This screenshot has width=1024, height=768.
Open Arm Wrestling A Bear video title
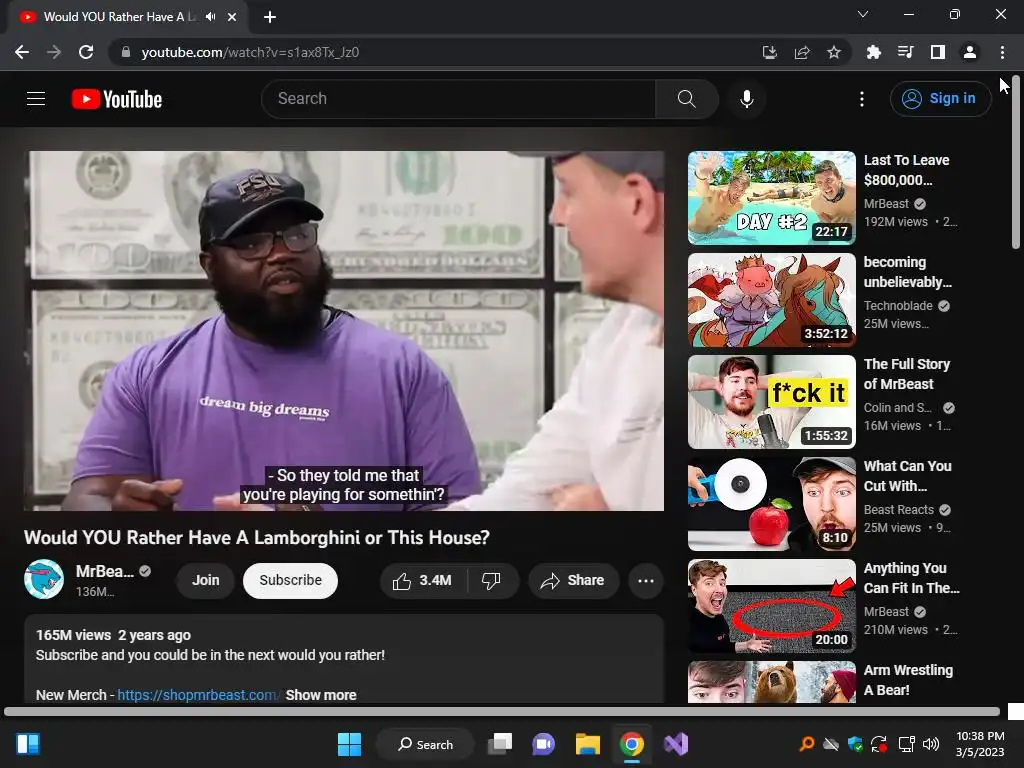coord(908,680)
